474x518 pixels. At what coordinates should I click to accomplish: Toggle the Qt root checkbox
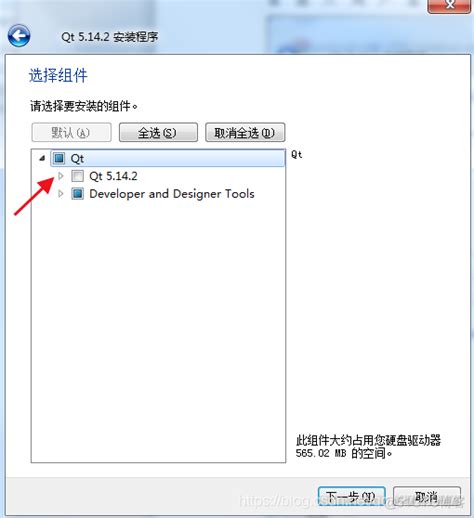[59, 158]
